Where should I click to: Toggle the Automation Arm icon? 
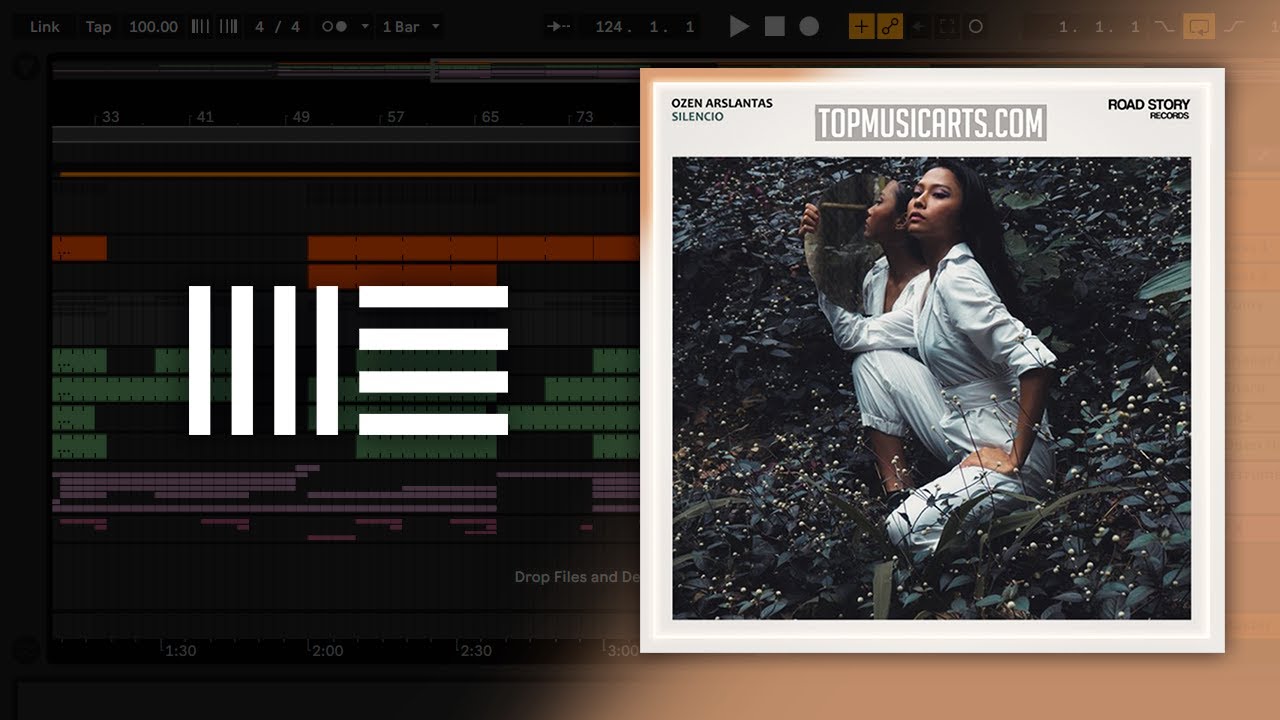pos(890,27)
